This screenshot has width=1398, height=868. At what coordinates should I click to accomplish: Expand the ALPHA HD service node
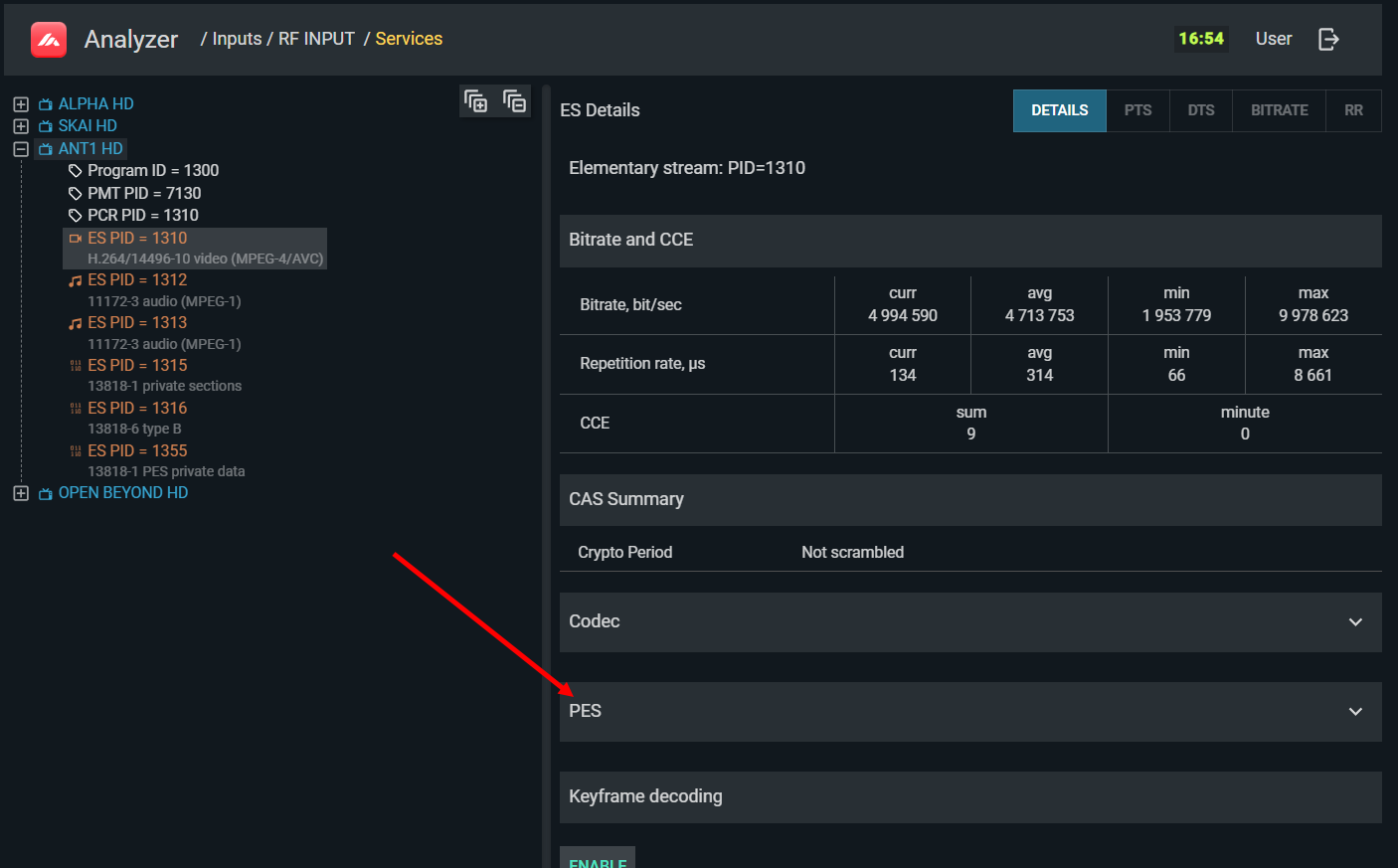(x=21, y=104)
